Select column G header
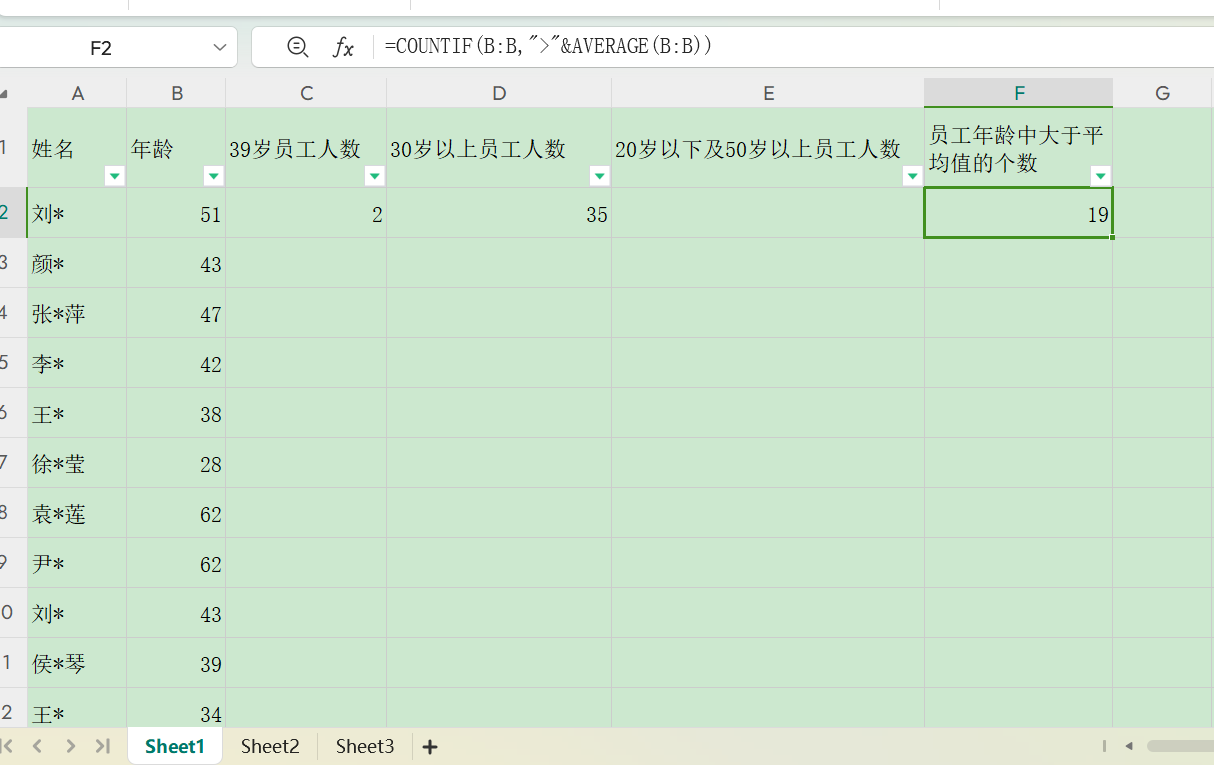The image size is (1214, 765). click(1163, 93)
